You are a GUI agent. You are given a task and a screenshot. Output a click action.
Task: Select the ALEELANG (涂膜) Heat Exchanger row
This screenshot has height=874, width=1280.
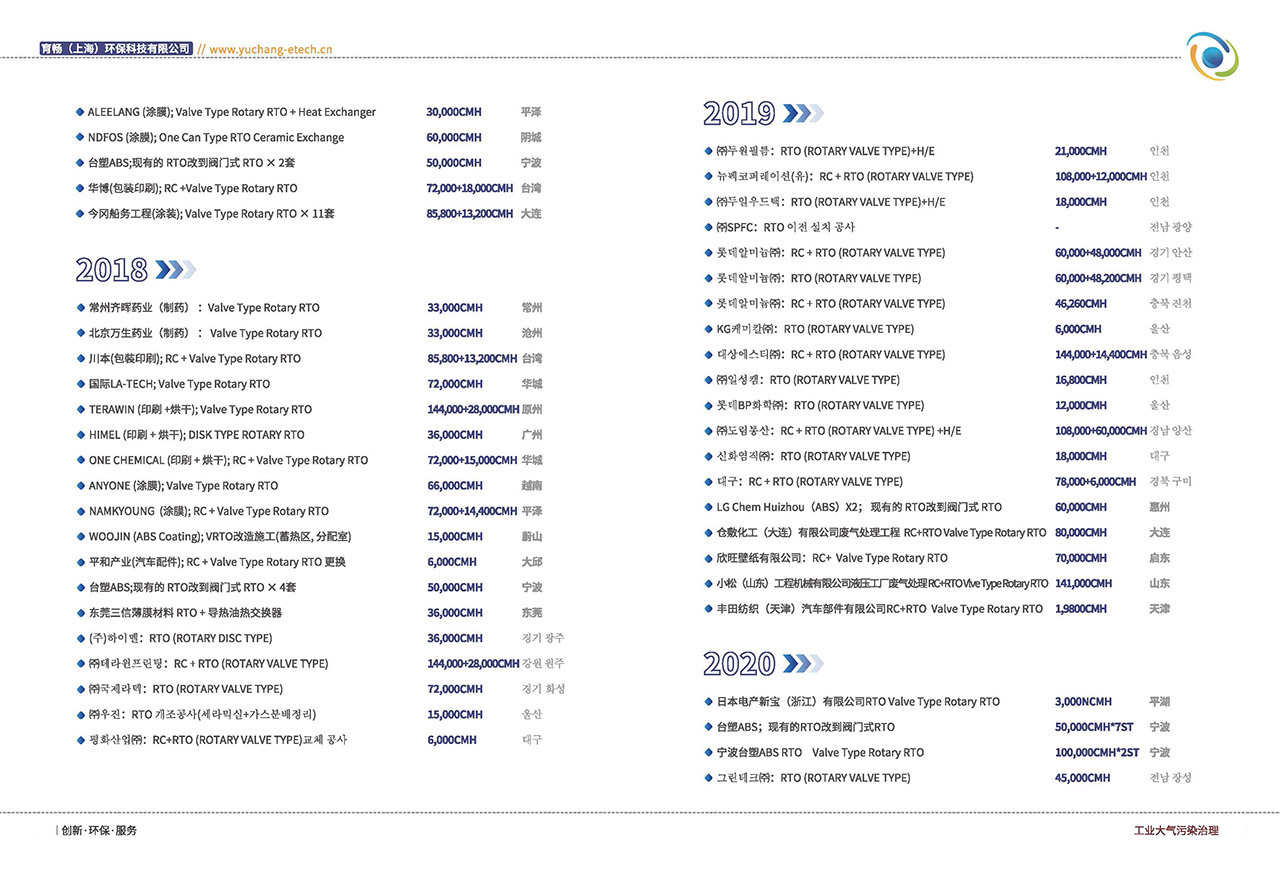[x=226, y=112]
